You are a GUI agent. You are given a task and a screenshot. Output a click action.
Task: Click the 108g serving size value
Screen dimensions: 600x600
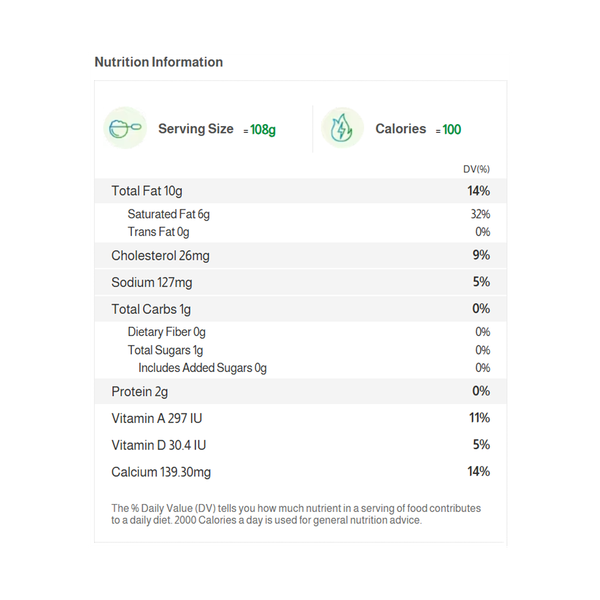pos(263,130)
